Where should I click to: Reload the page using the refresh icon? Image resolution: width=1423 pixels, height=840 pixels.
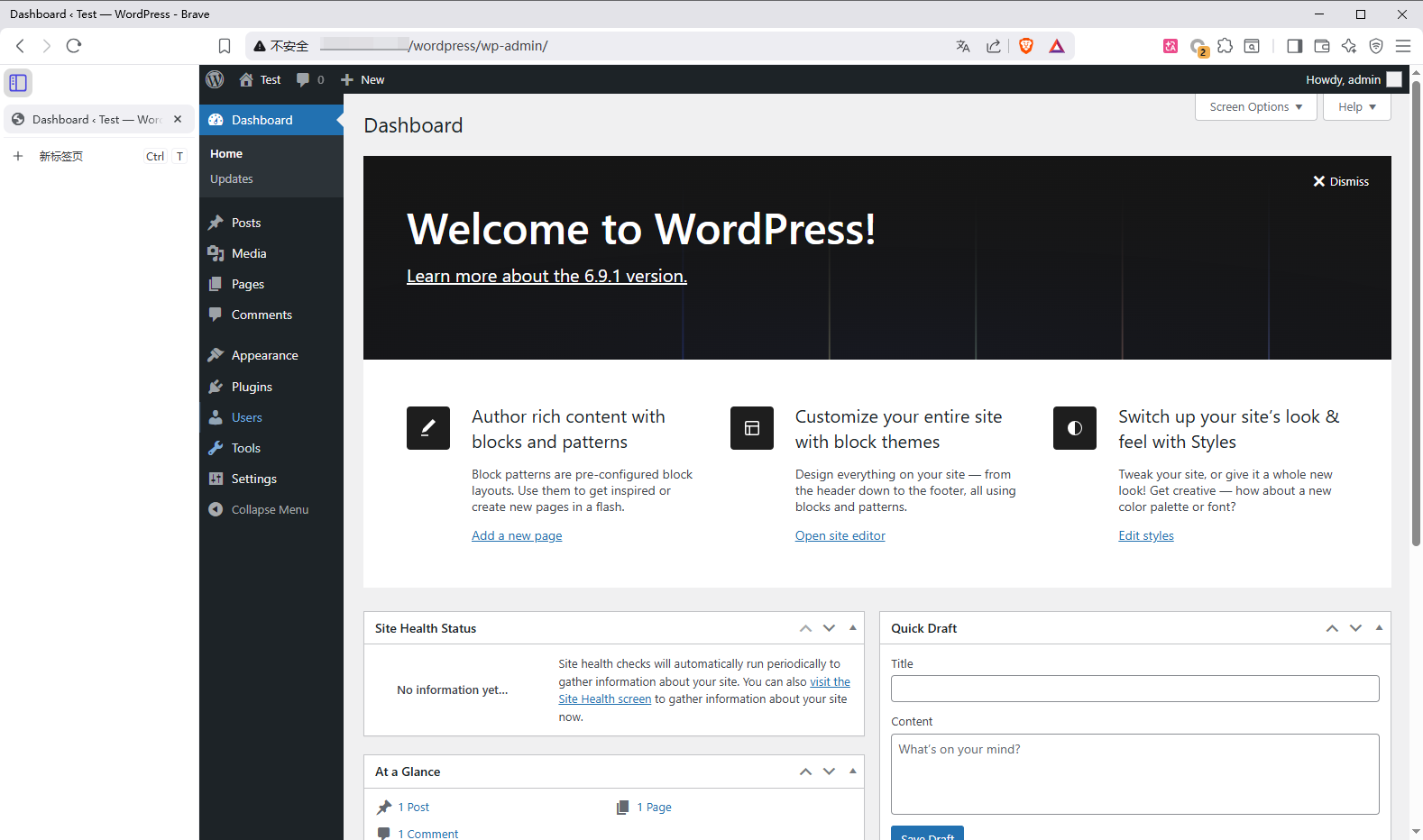tap(74, 46)
